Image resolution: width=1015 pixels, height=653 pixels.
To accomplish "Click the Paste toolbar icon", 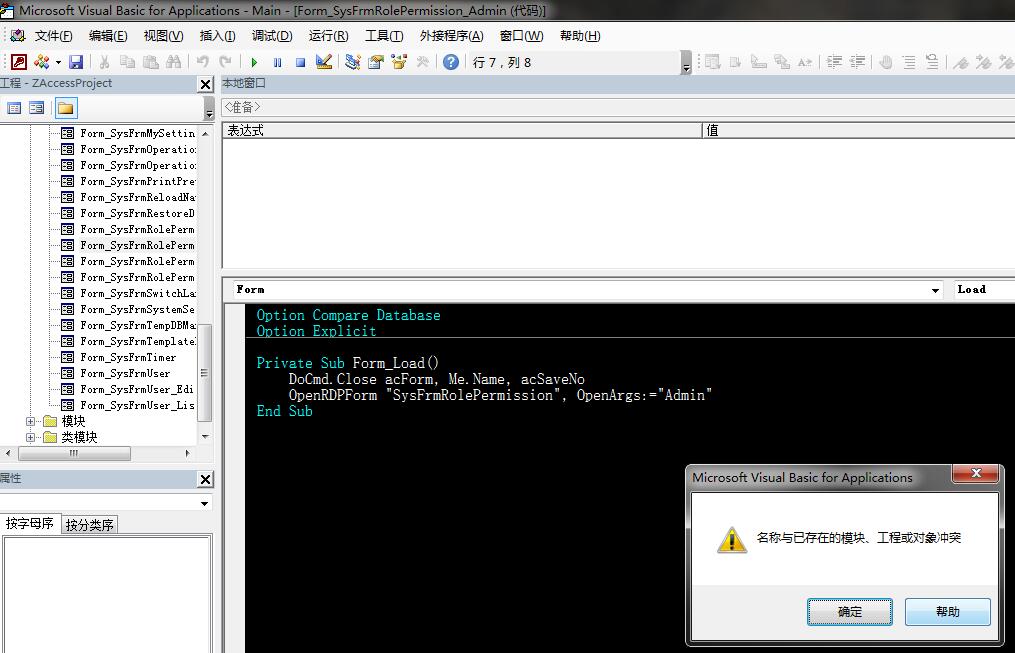I will (150, 62).
